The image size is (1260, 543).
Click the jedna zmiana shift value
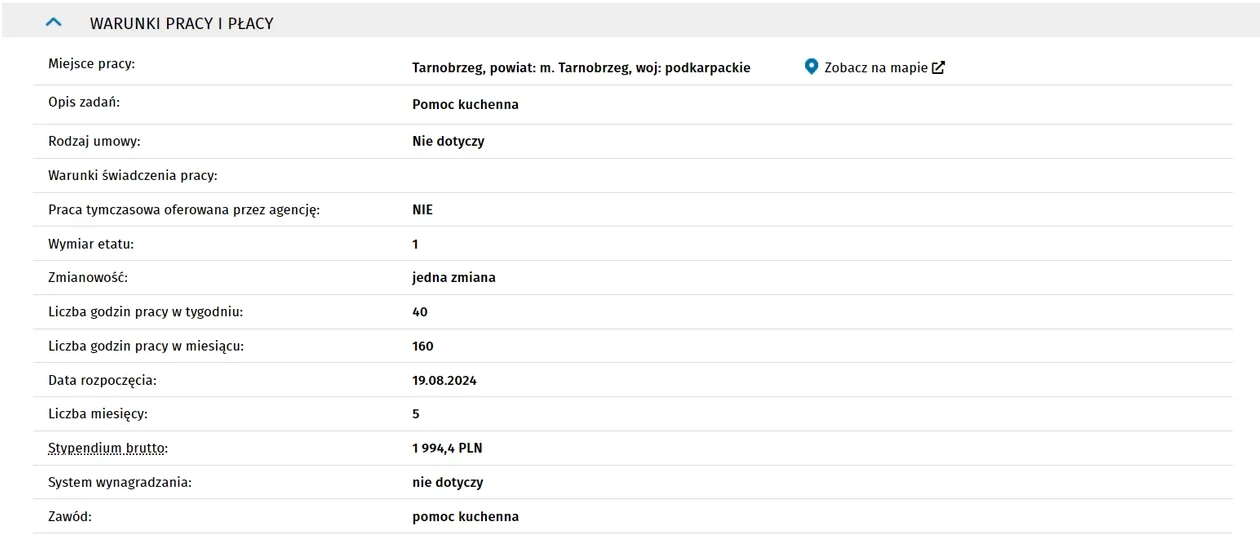click(454, 277)
